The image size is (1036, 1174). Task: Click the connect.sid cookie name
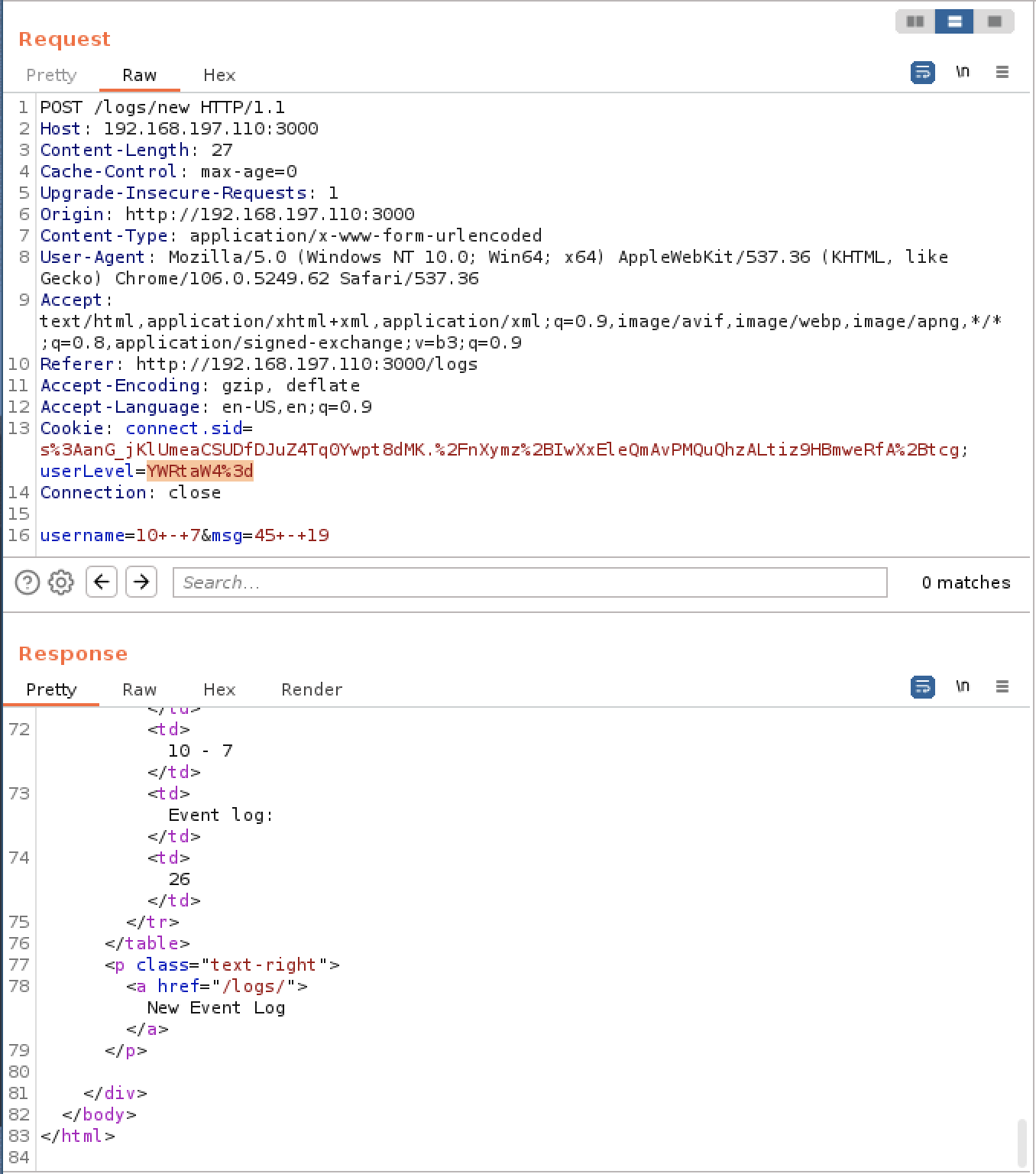(x=183, y=428)
